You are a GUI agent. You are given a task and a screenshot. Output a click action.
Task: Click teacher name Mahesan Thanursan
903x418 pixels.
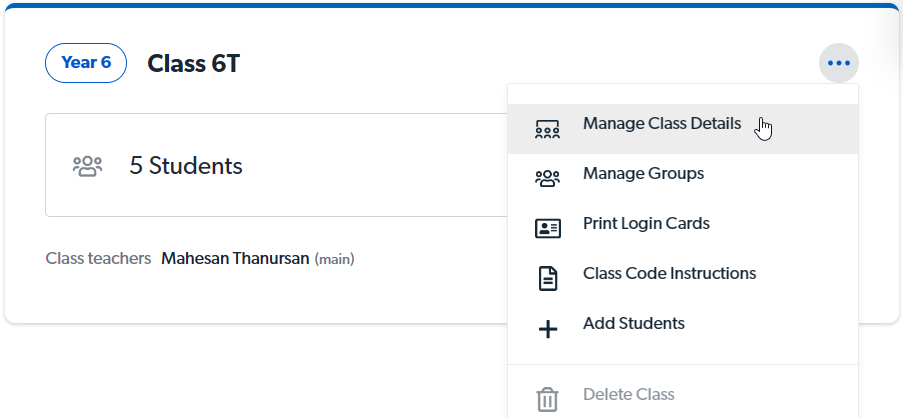235,259
